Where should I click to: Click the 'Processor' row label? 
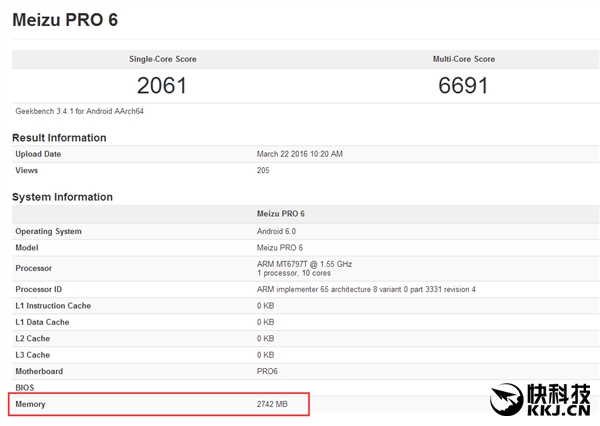(x=34, y=268)
